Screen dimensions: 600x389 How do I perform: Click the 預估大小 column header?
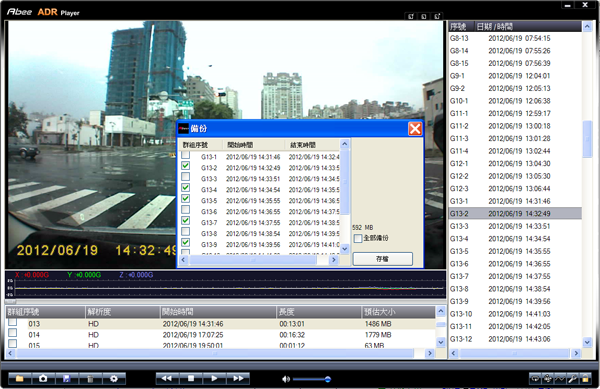398,312
